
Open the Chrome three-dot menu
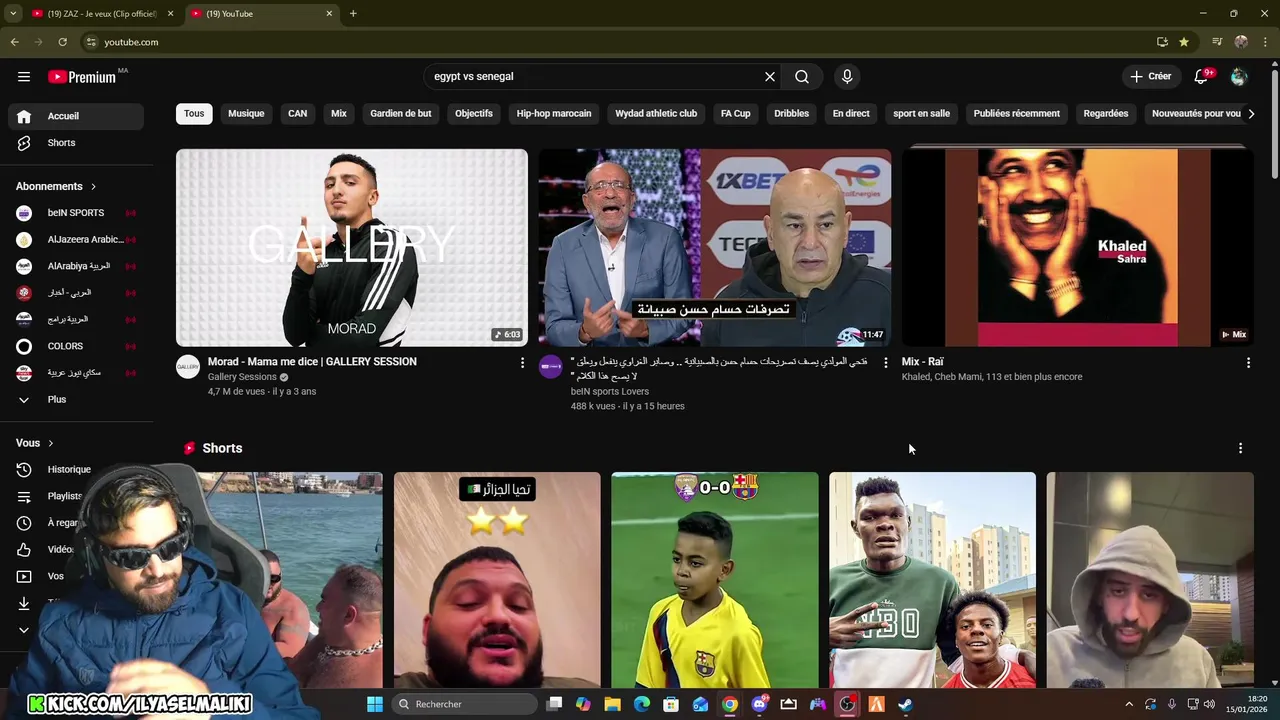coord(1265,42)
